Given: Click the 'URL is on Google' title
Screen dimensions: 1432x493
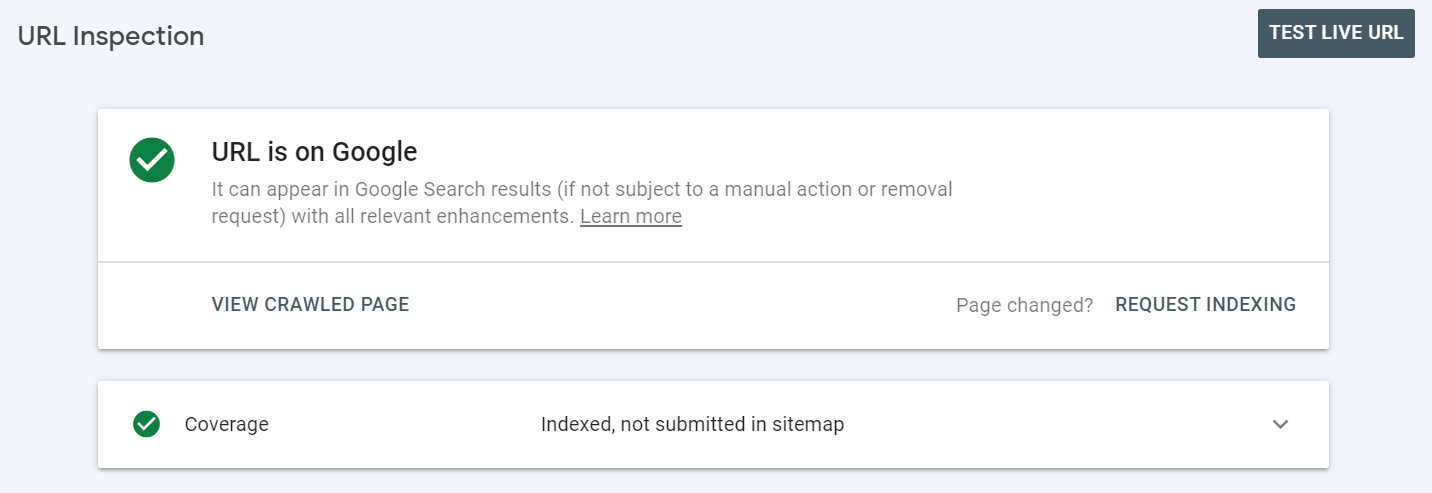Looking at the screenshot, I should [x=314, y=152].
